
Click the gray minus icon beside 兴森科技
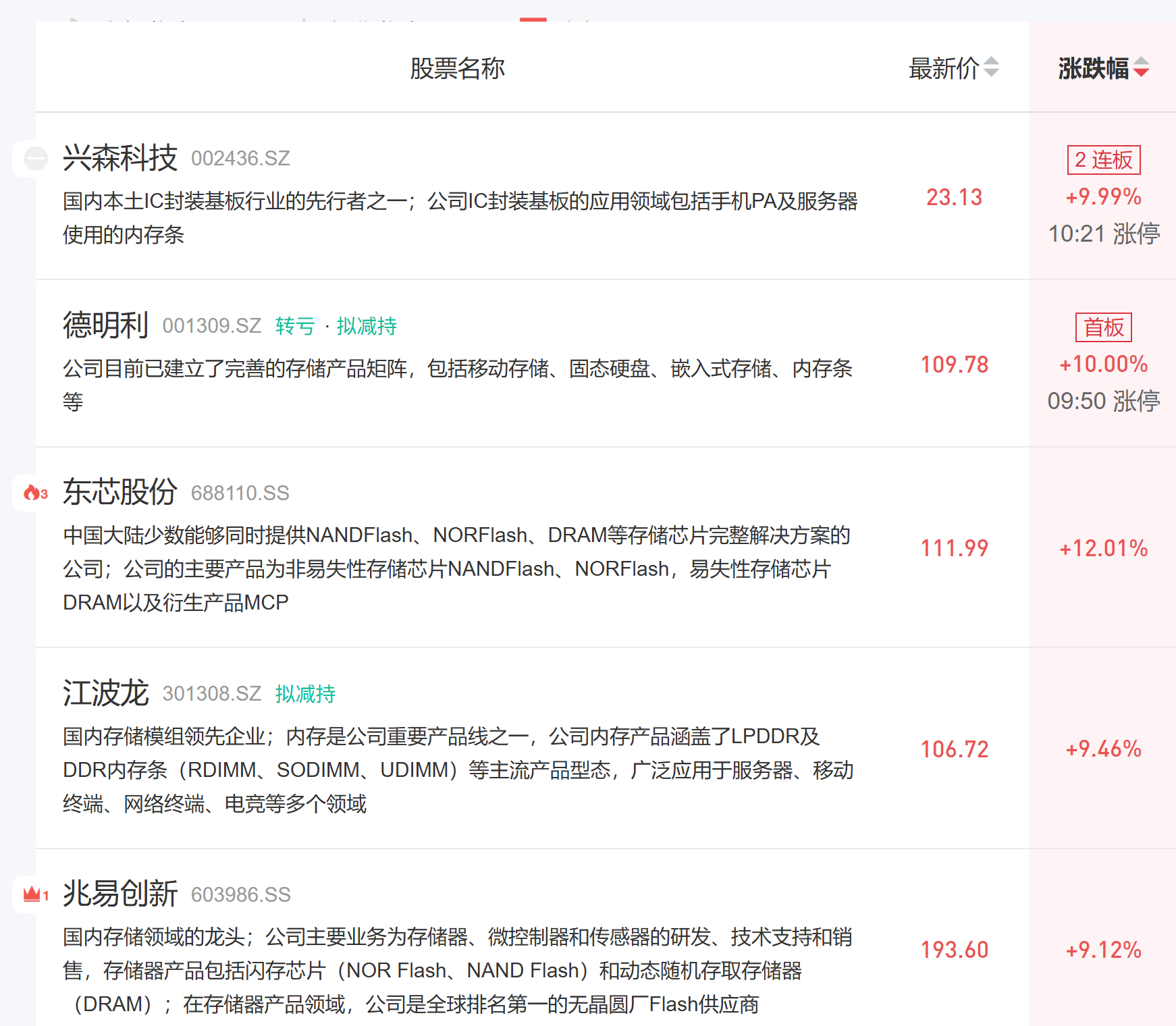[x=36, y=159]
